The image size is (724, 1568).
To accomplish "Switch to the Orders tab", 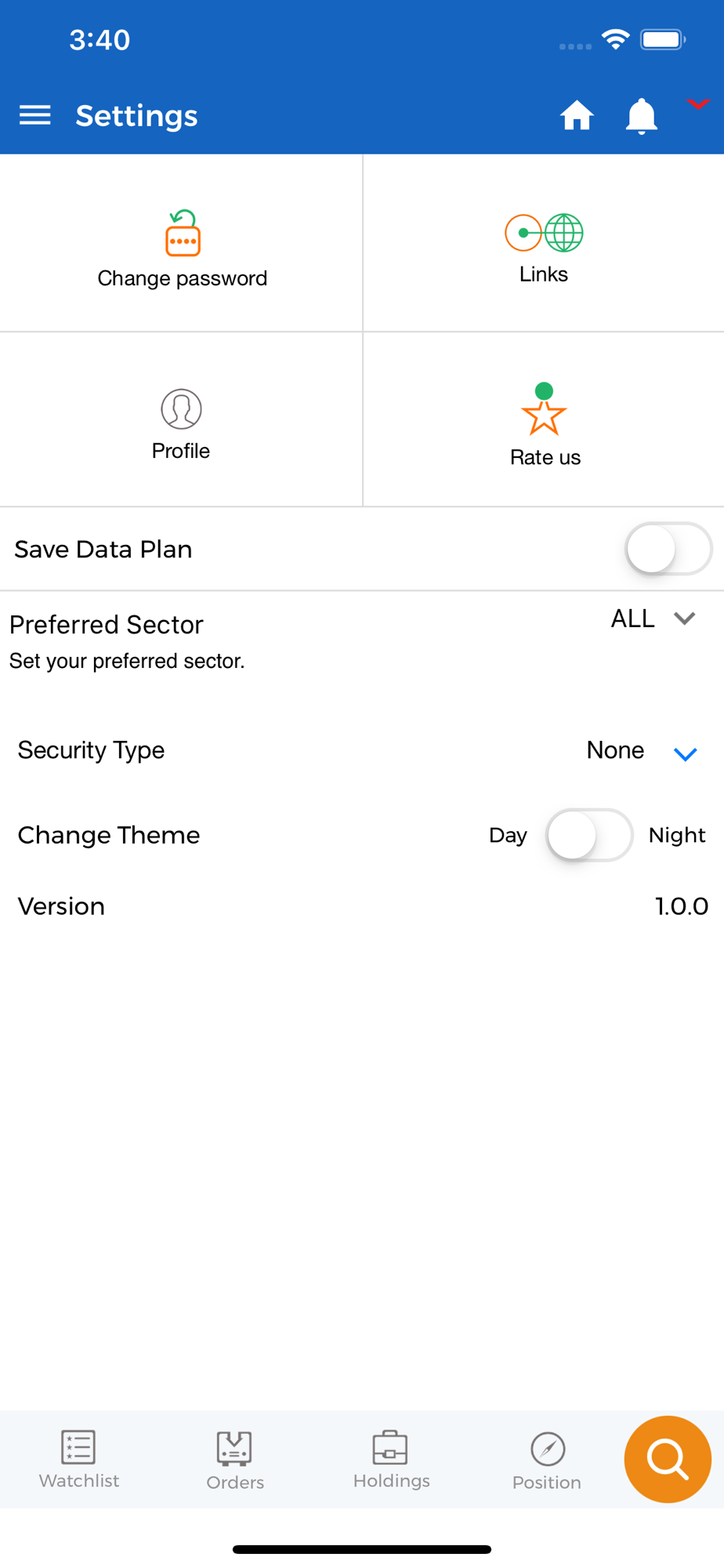I will 235,1460.
